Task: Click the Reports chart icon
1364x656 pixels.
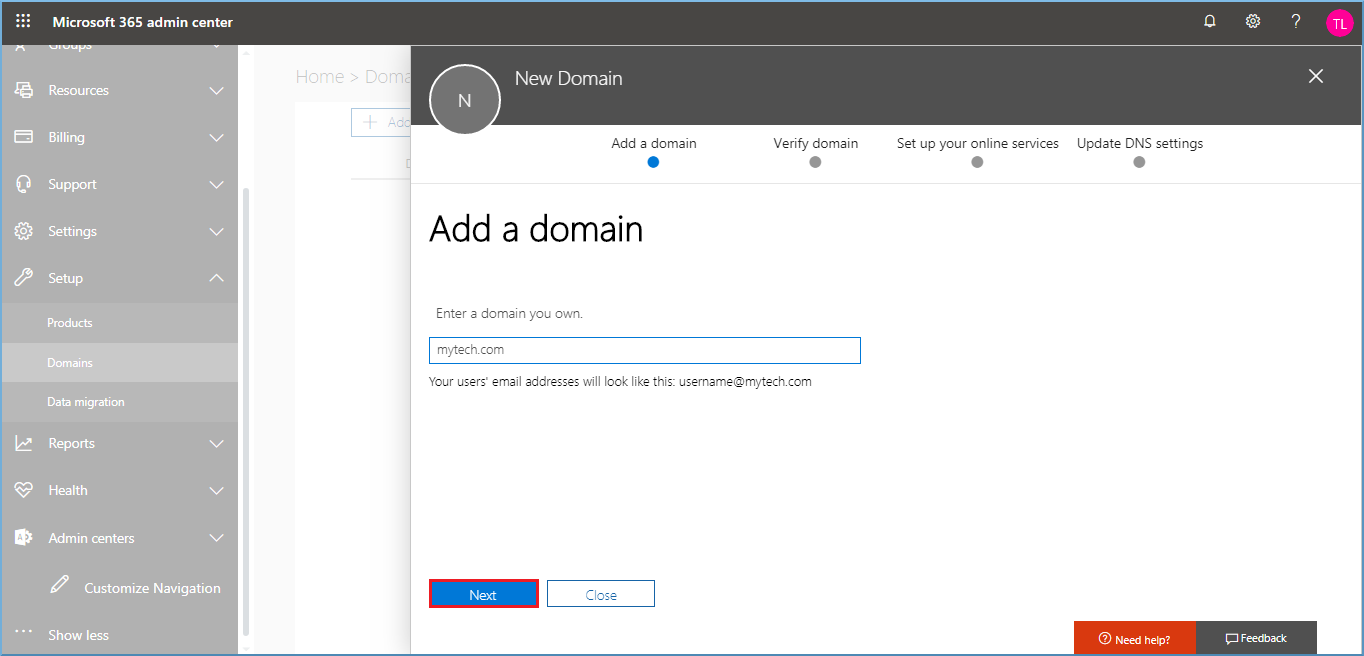Action: click(x=24, y=443)
